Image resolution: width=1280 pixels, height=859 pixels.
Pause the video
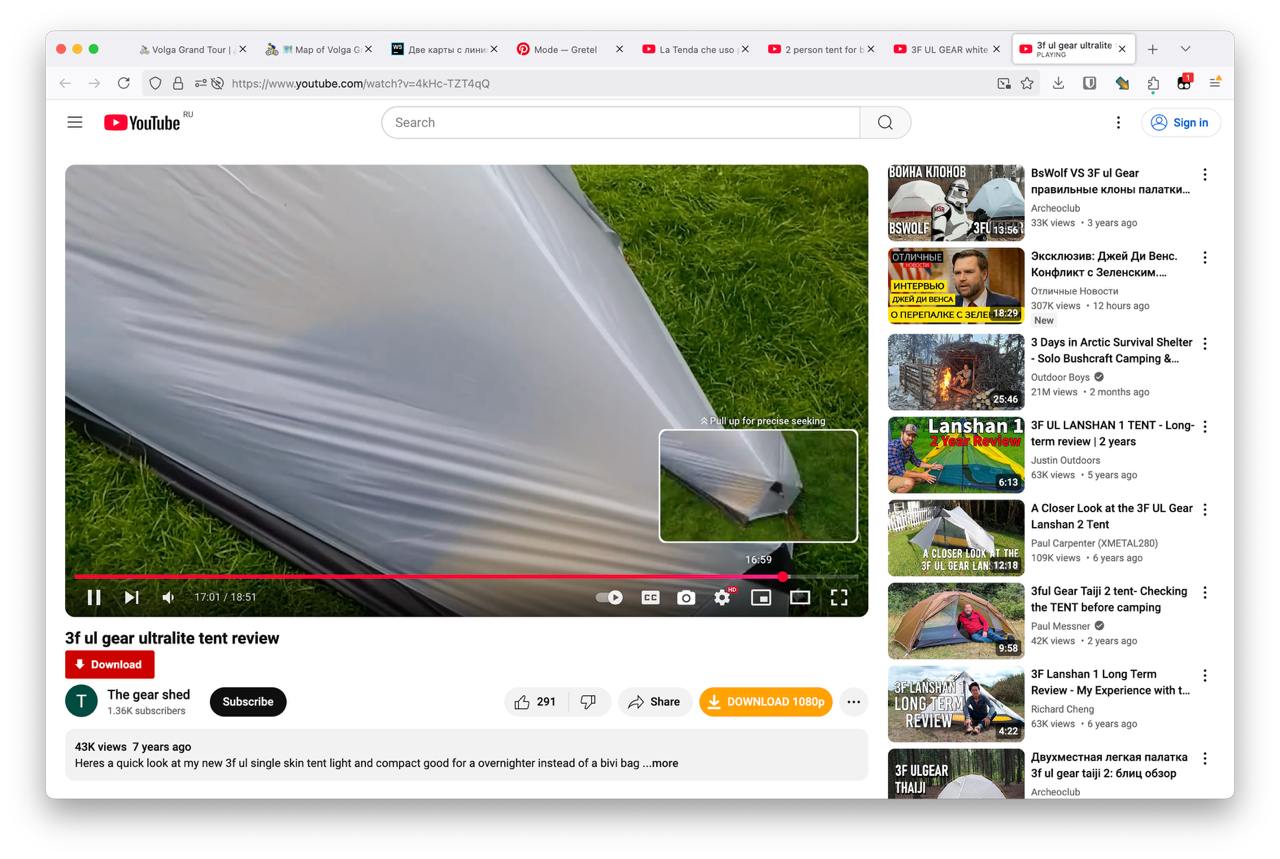[x=94, y=597]
